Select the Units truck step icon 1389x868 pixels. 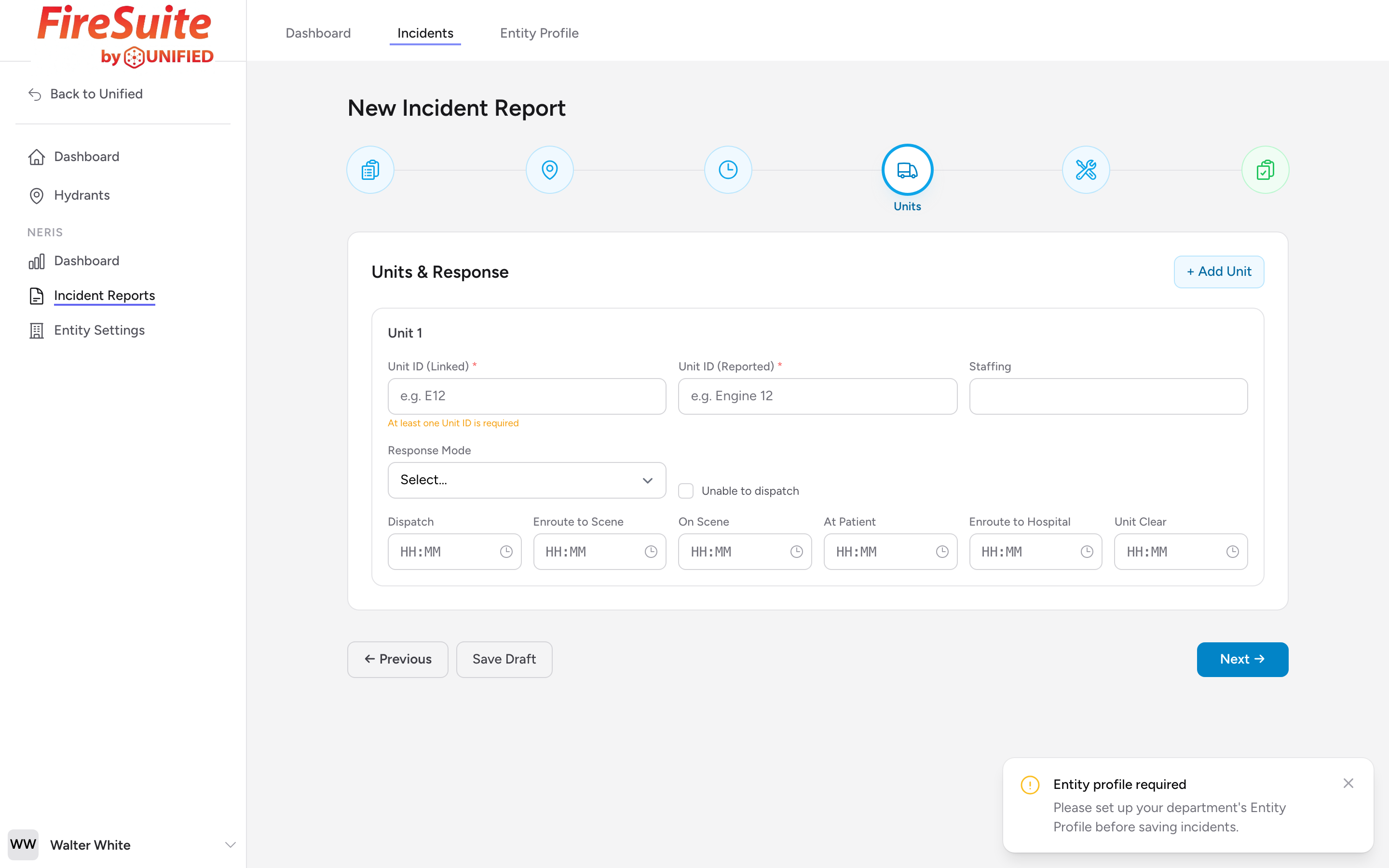pyautogui.click(x=907, y=170)
